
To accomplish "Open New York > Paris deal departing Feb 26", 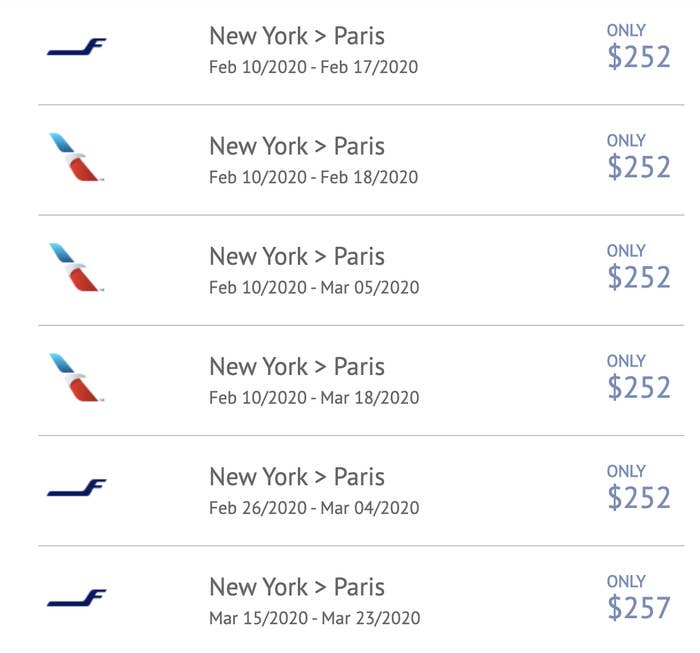I will (361, 491).
